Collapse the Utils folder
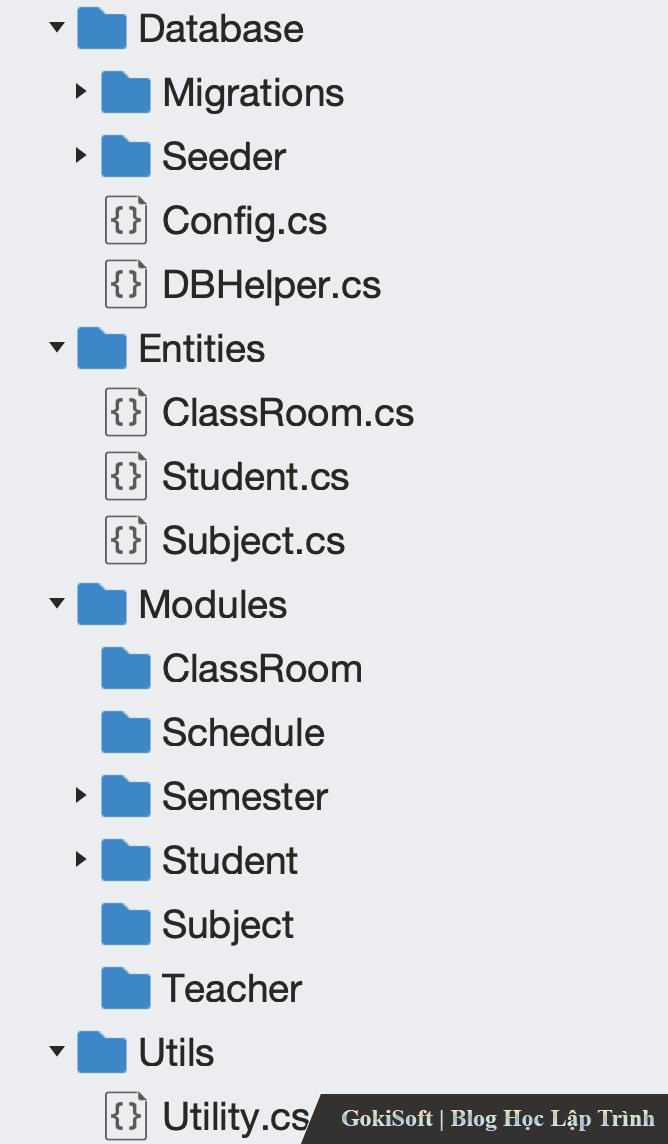 (57, 1052)
